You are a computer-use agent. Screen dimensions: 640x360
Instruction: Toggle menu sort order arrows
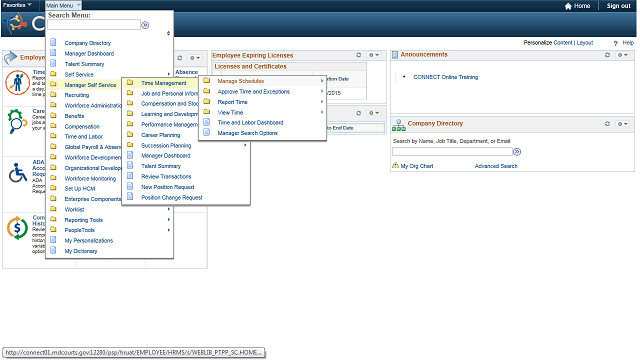coord(168,33)
